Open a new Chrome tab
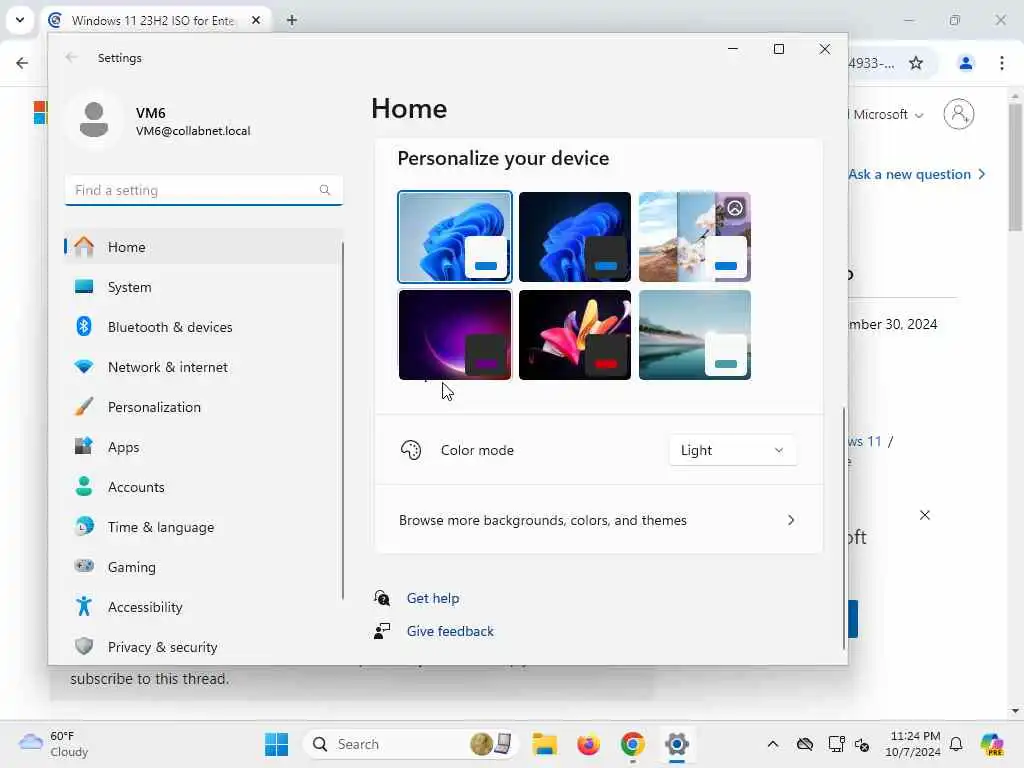 292,20
